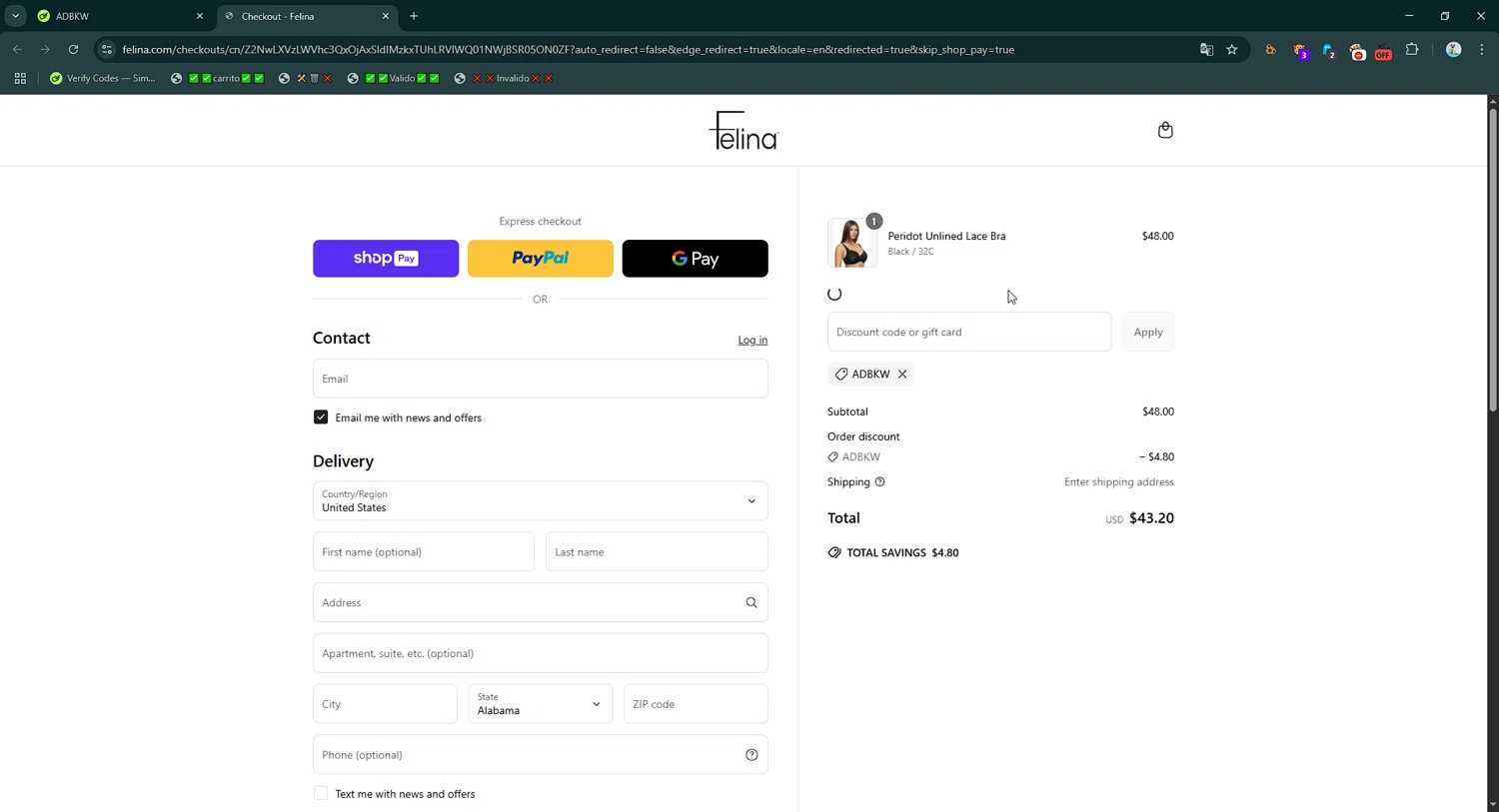Click the Peridot Unlined Lace Bra thumbnail
Viewport: 1499px width, 812px height.
(851, 243)
